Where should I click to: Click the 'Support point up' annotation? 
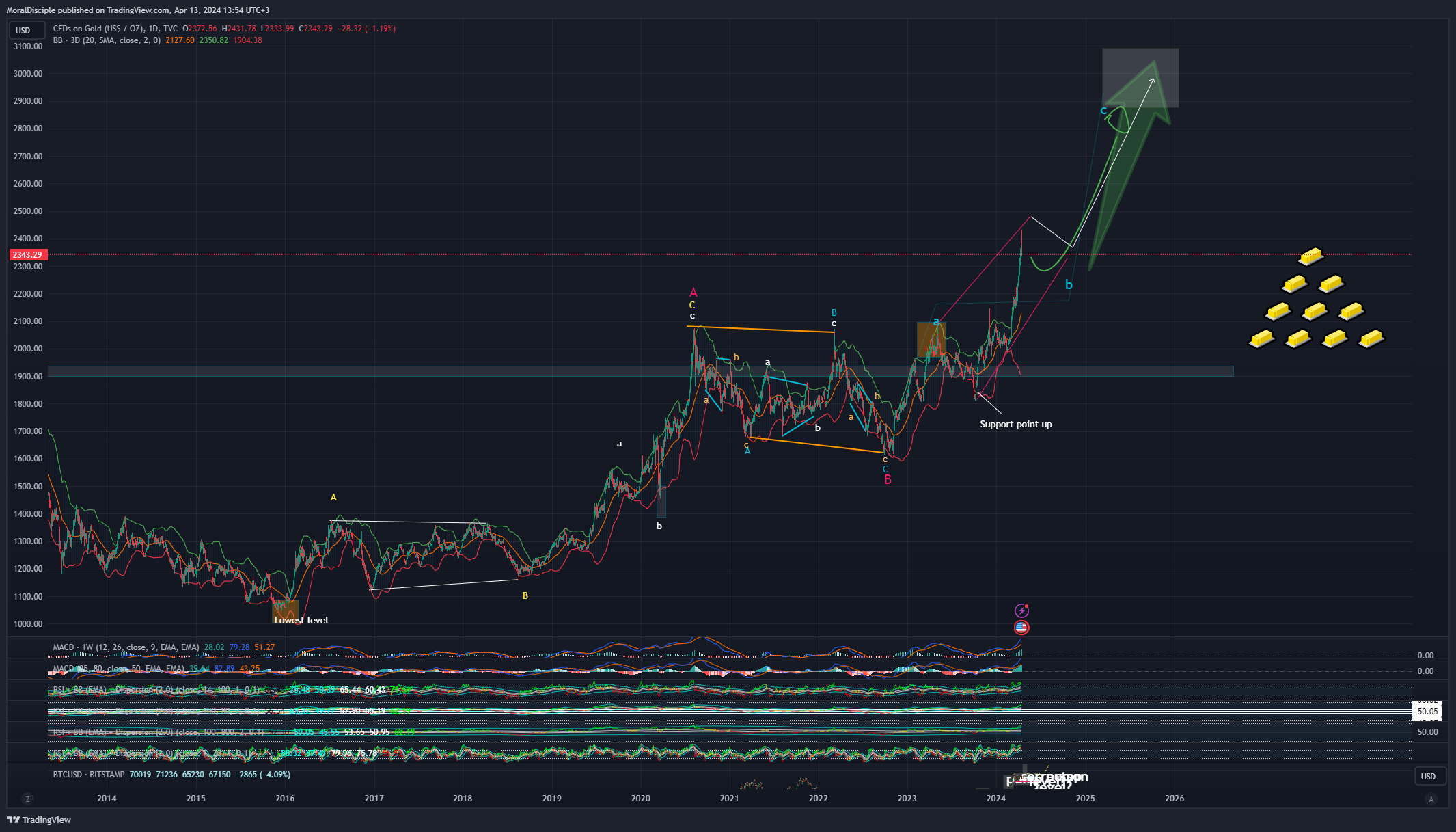(x=1015, y=424)
